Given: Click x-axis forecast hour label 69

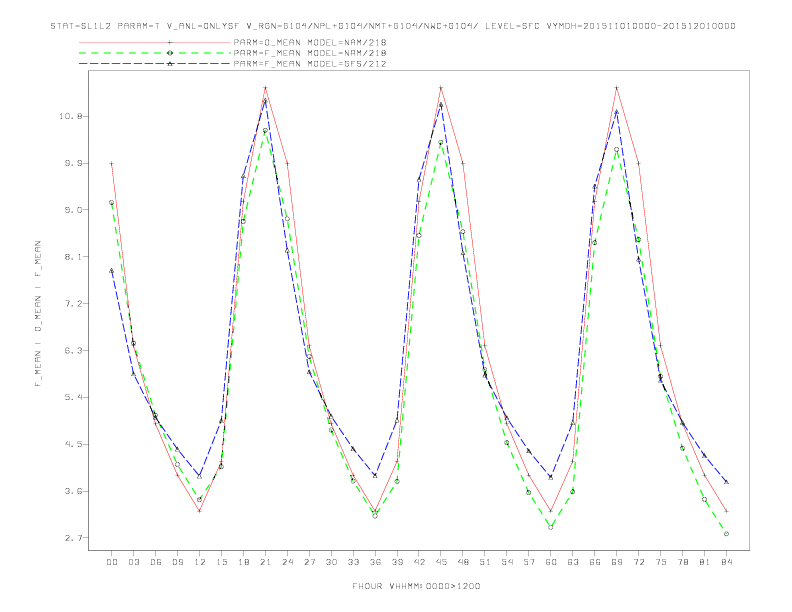Looking at the screenshot, I should 617,562.
